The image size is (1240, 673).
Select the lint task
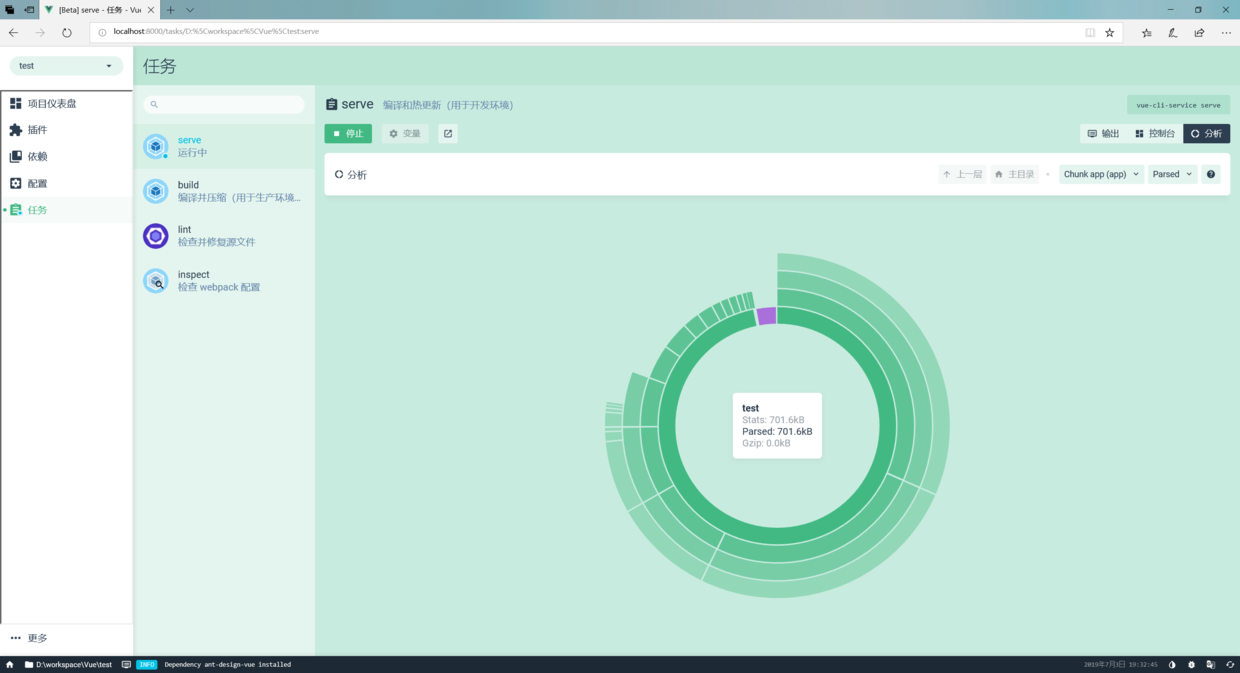pos(224,236)
